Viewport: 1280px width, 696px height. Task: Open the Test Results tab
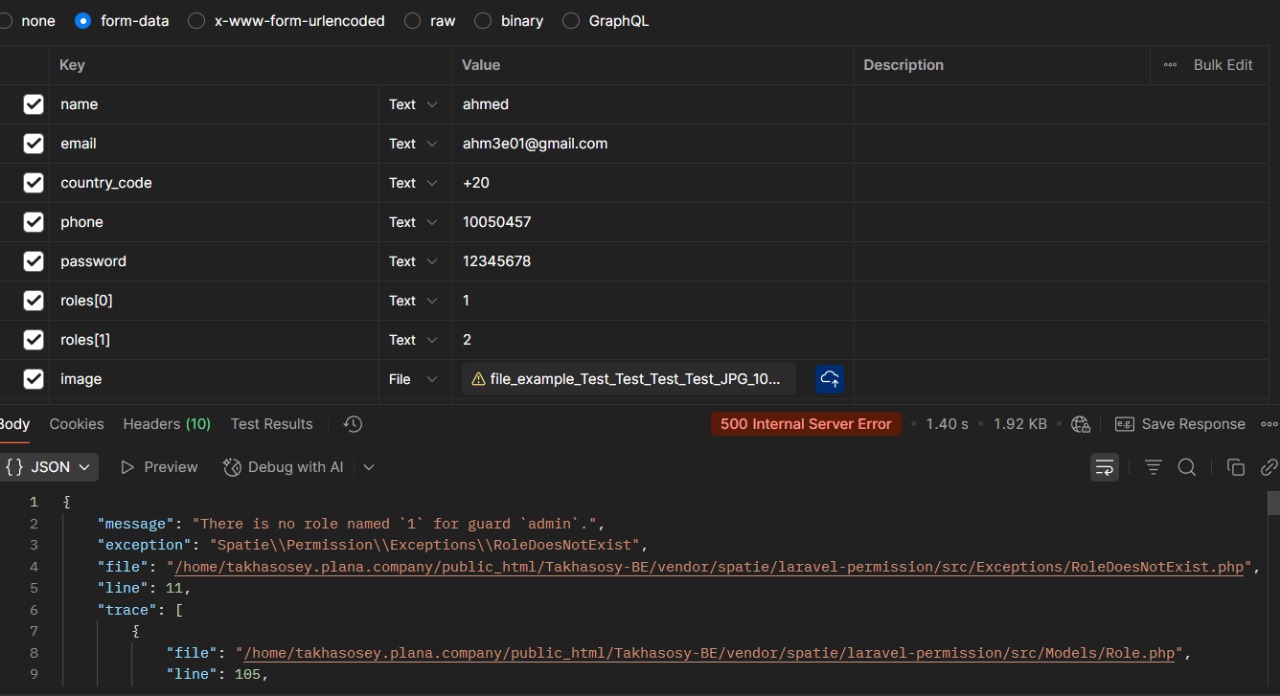tap(271, 424)
